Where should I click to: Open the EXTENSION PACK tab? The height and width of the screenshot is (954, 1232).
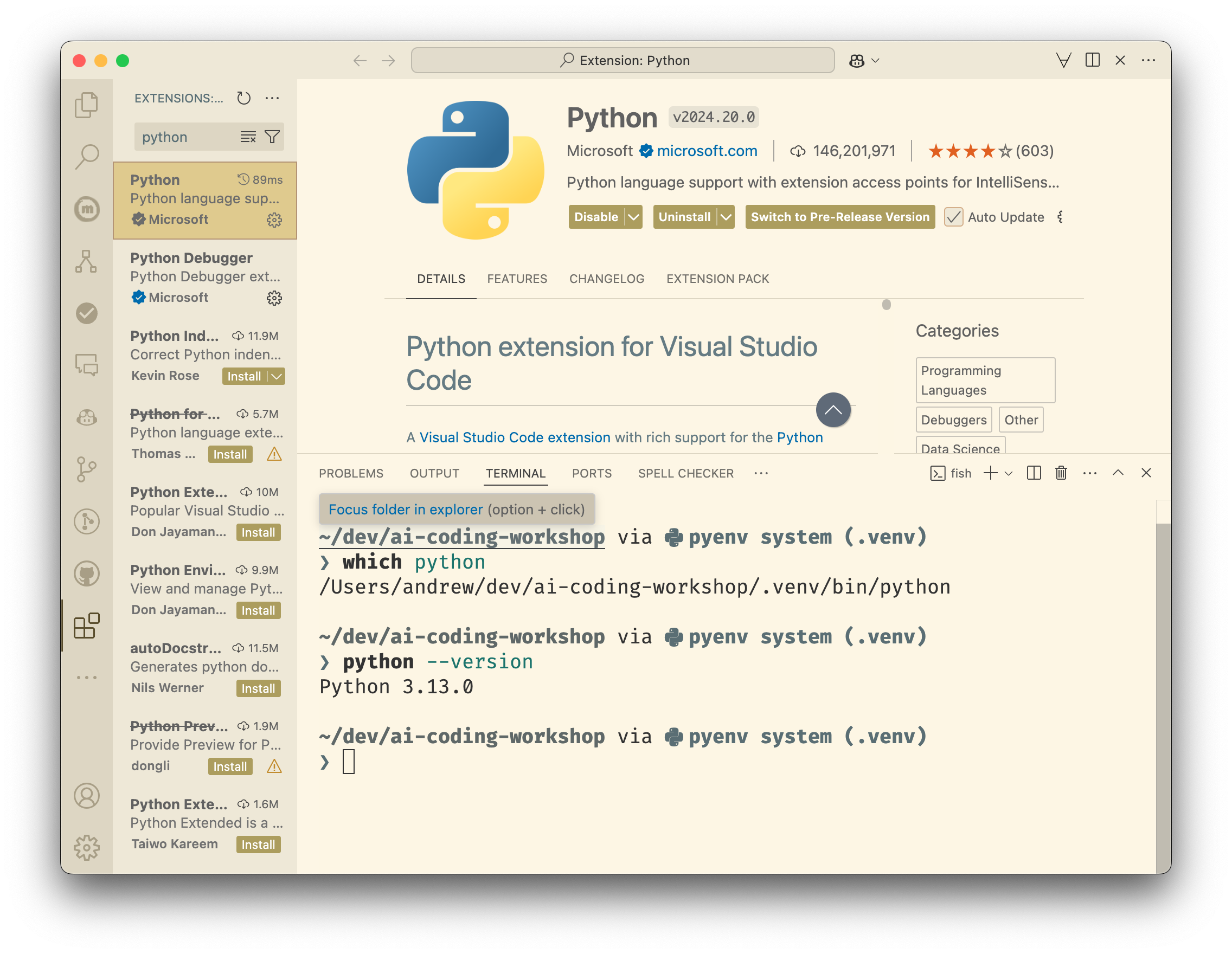click(717, 279)
